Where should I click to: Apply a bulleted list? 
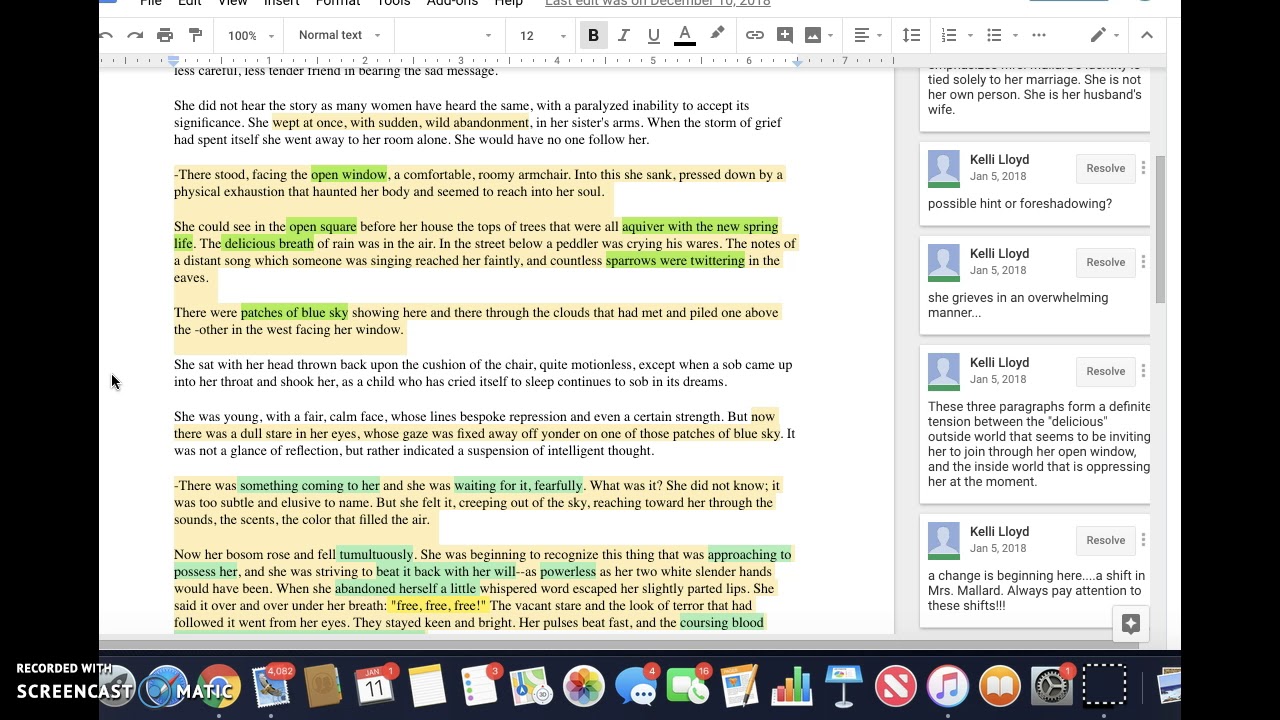pyautogui.click(x=994, y=35)
